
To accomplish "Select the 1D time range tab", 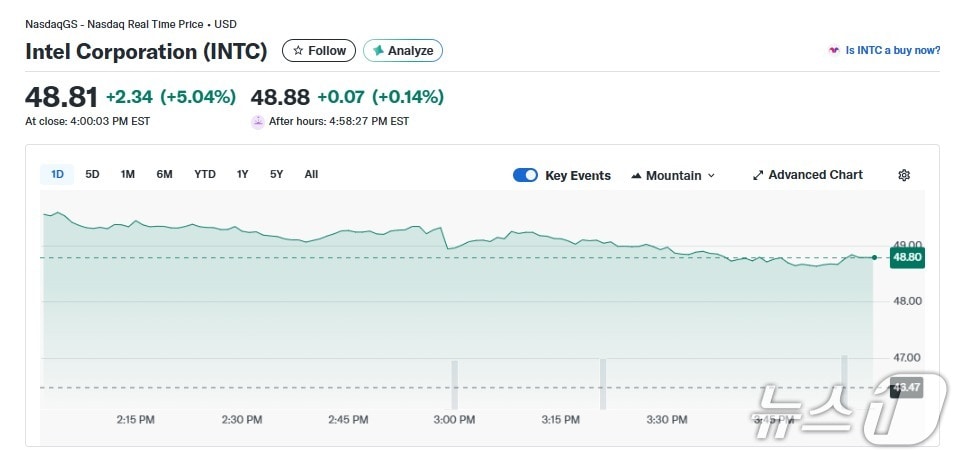I will 57,174.
